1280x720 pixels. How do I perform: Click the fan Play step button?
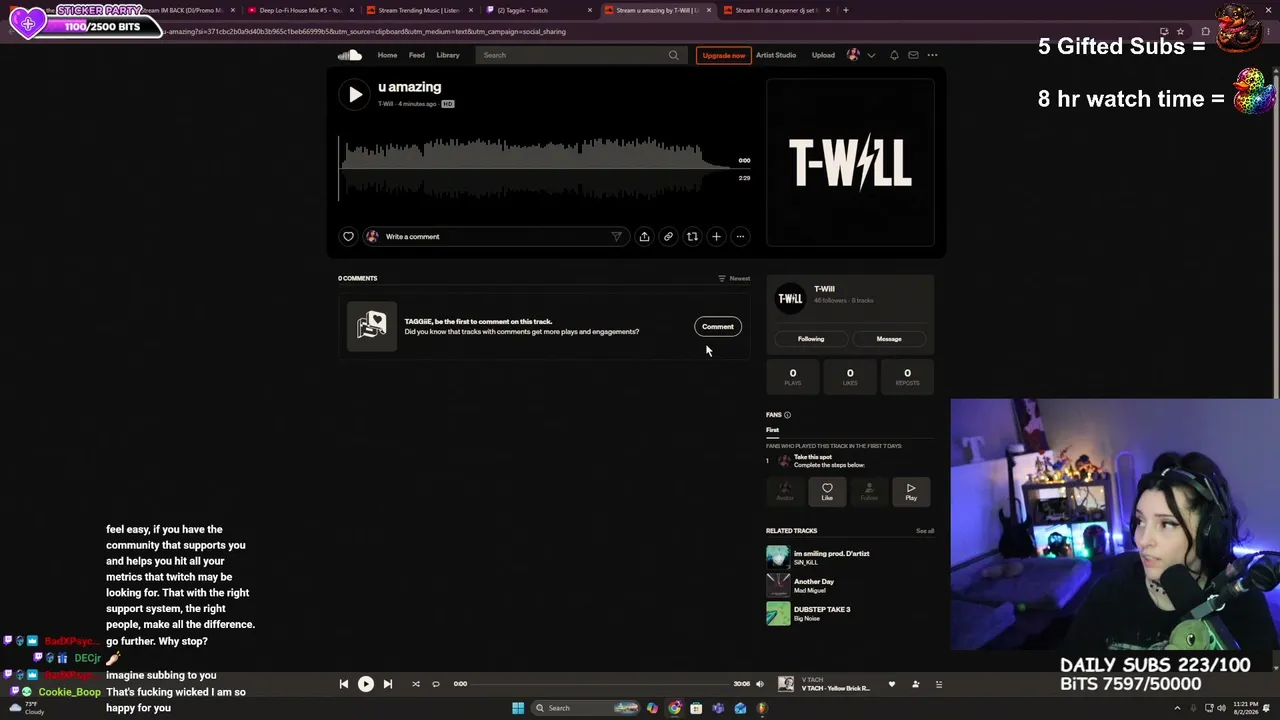(x=911, y=491)
